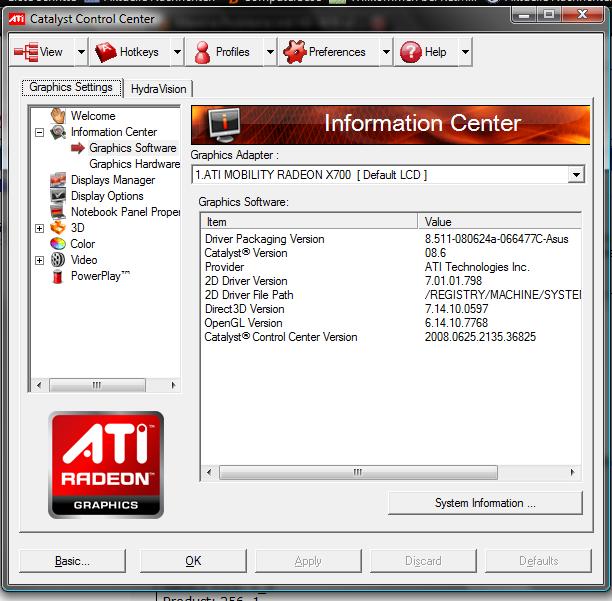The image size is (612, 601).
Task: Click the Catalyst Version value 08.6
Action: point(435,253)
